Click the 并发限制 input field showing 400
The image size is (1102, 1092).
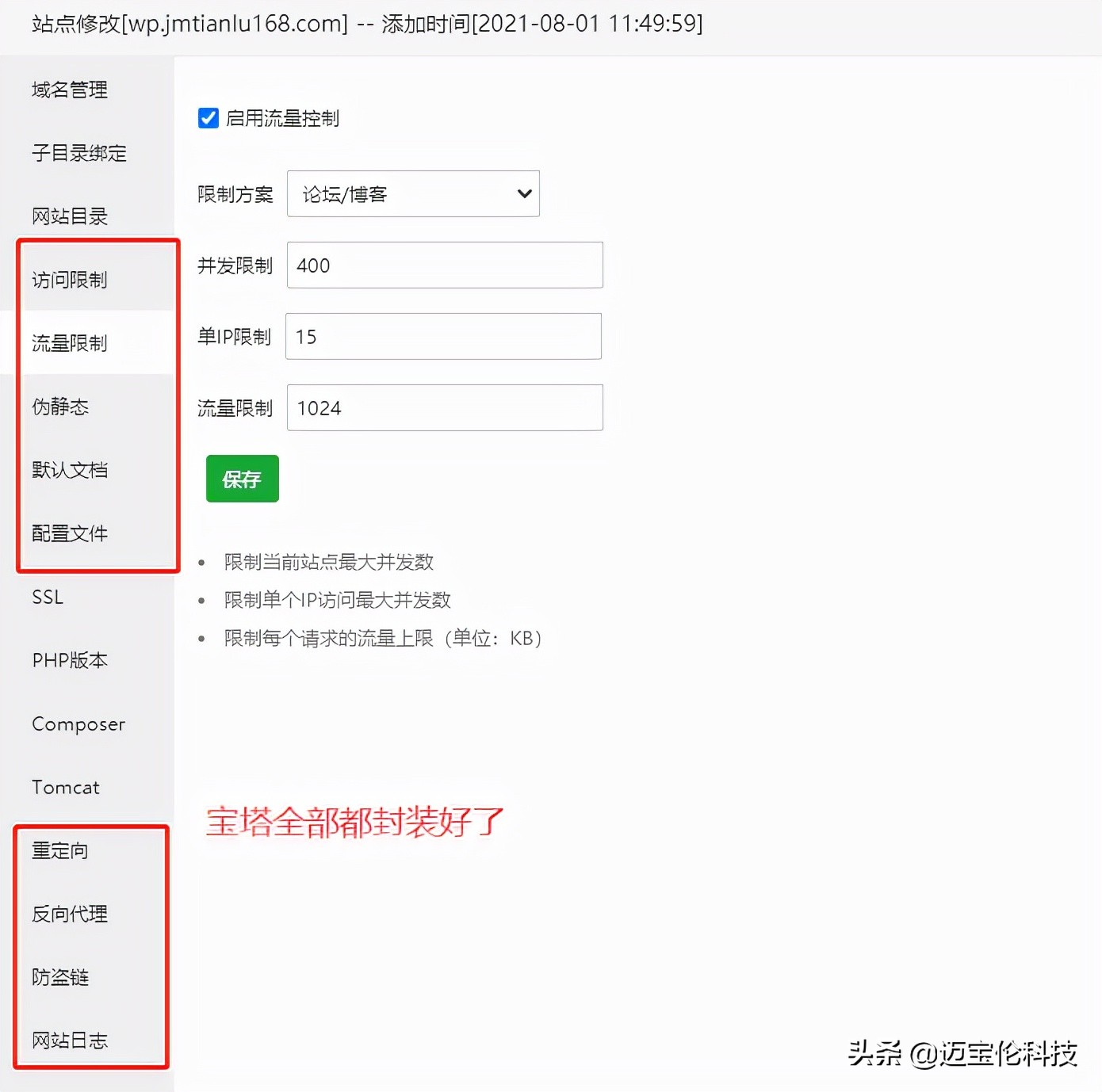444,265
